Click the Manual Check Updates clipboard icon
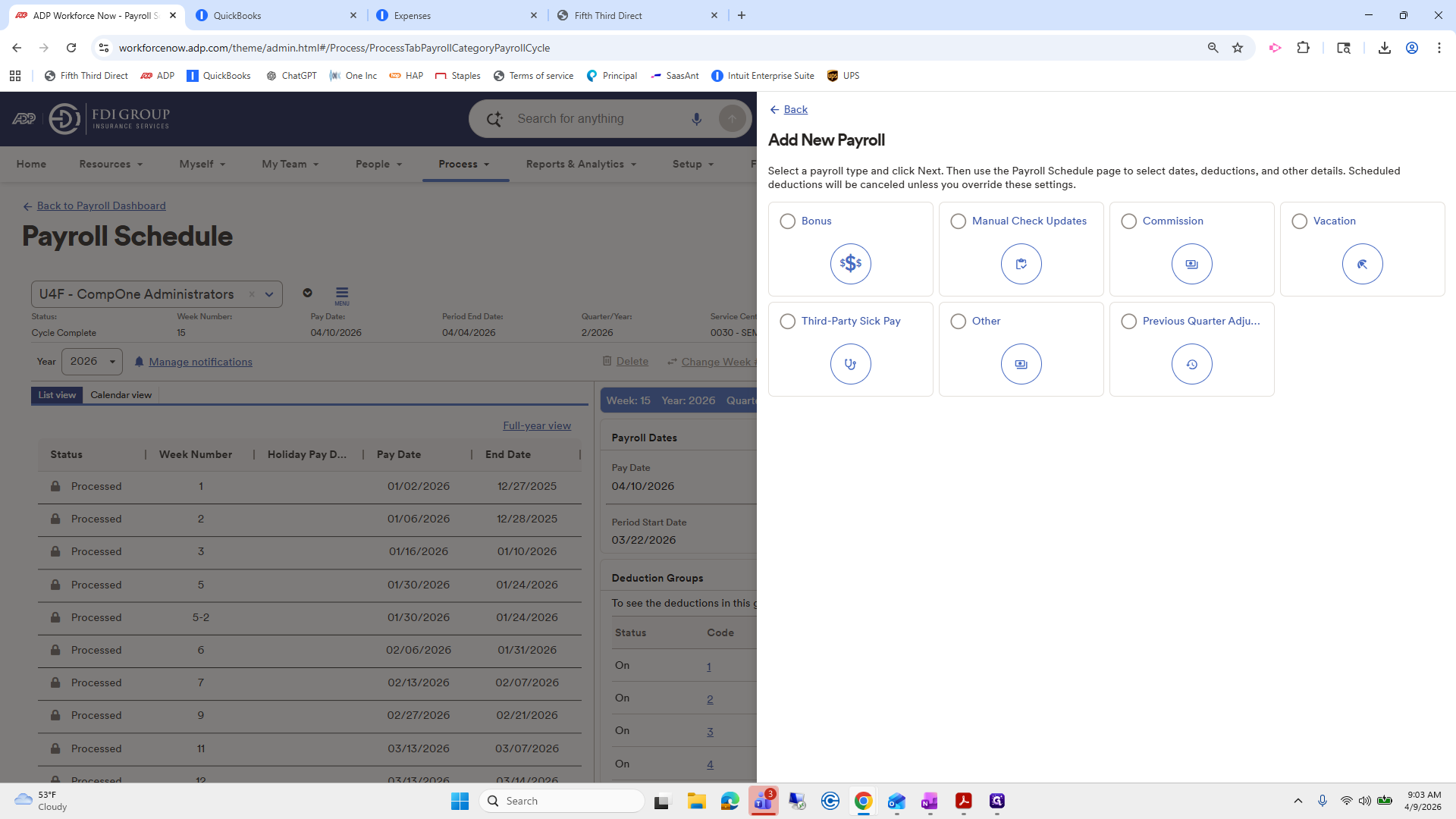Screen dimensions: 1456x819 click(1021, 264)
